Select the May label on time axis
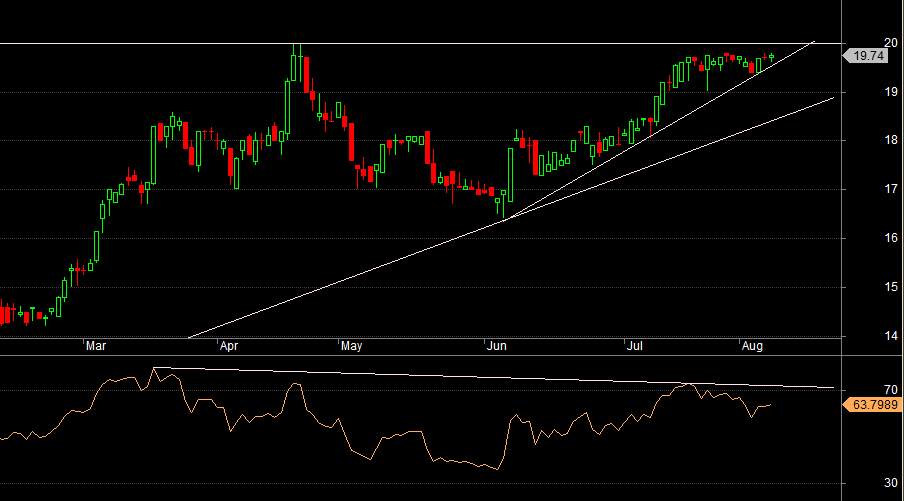Viewport: 904px width, 501px height. [x=351, y=346]
